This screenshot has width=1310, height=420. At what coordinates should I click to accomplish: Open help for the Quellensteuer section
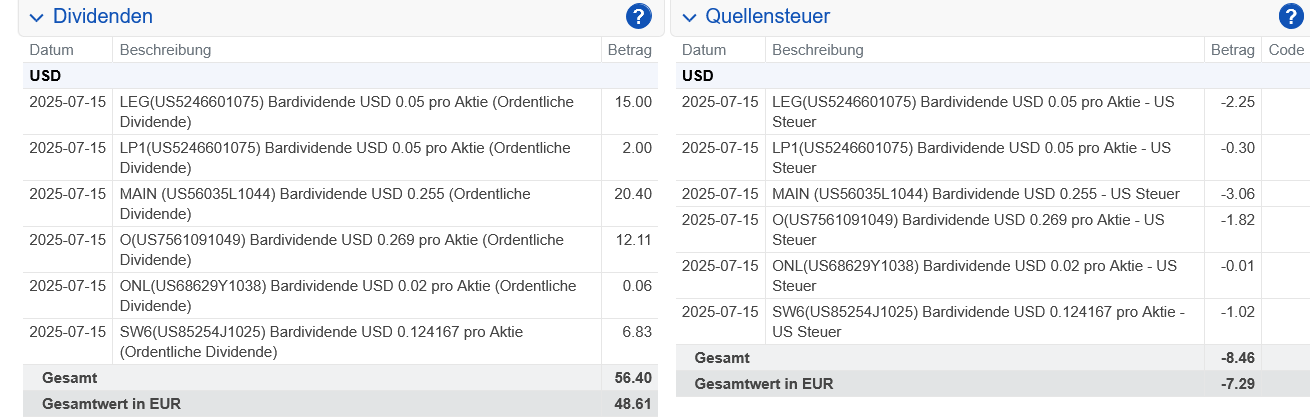click(1291, 16)
